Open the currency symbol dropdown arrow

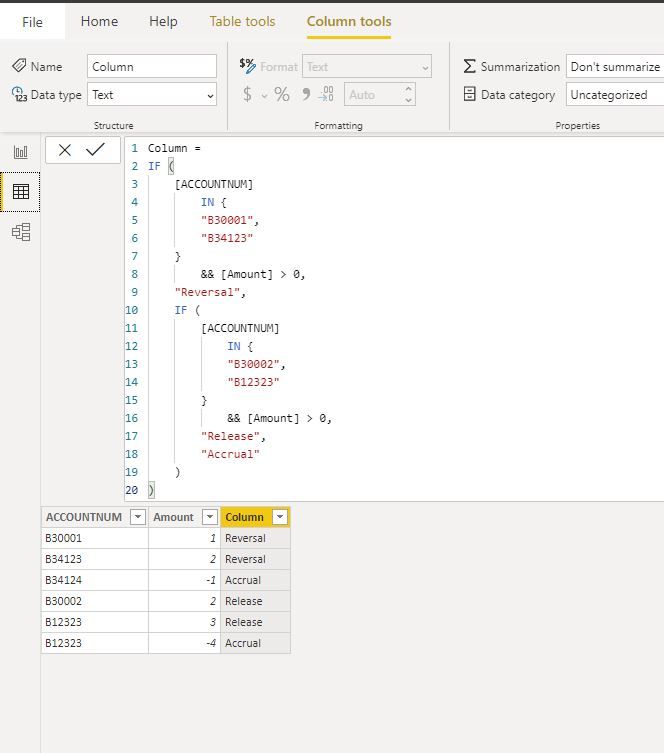click(x=265, y=96)
